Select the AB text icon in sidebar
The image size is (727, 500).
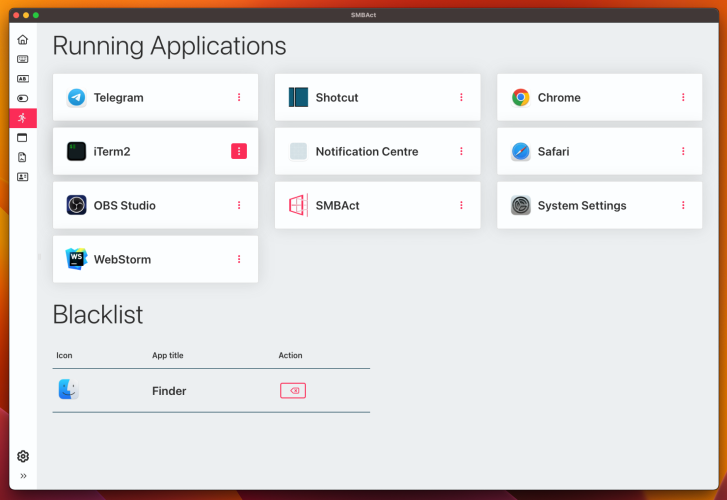[23, 79]
